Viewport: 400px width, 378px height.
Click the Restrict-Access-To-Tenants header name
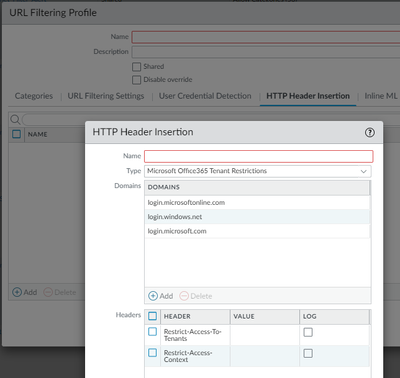(192, 335)
